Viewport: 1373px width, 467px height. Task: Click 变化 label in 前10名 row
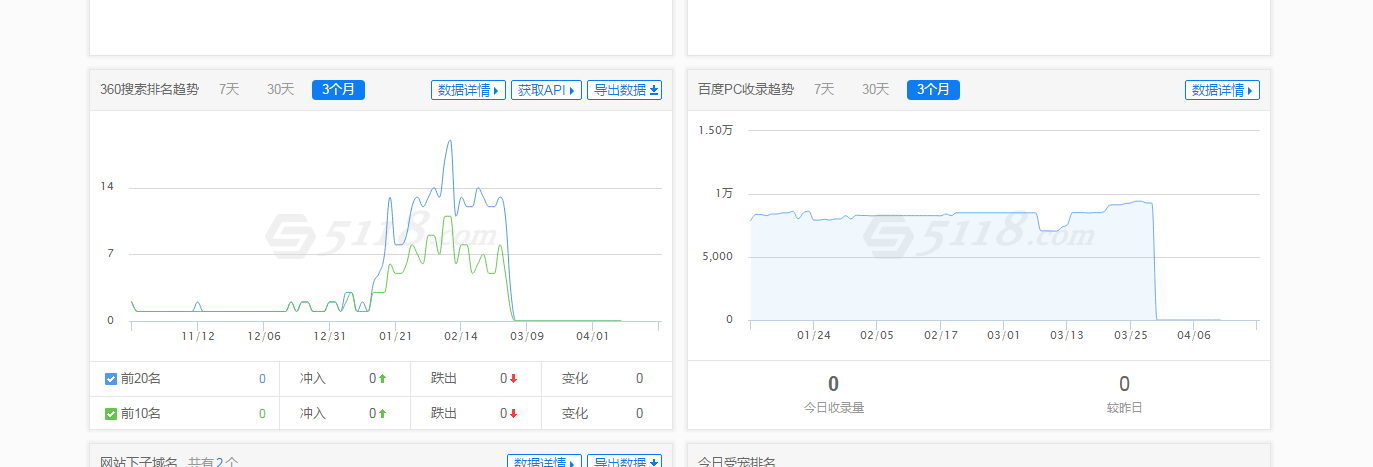click(575, 413)
